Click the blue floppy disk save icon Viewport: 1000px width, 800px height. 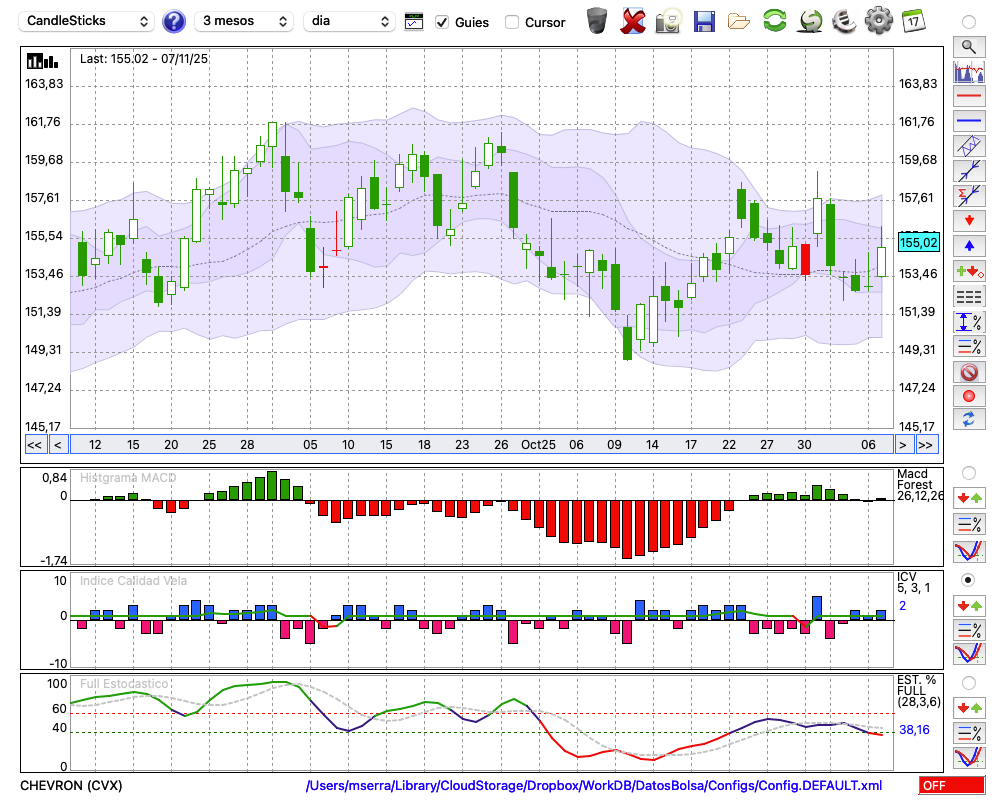pyautogui.click(x=704, y=21)
